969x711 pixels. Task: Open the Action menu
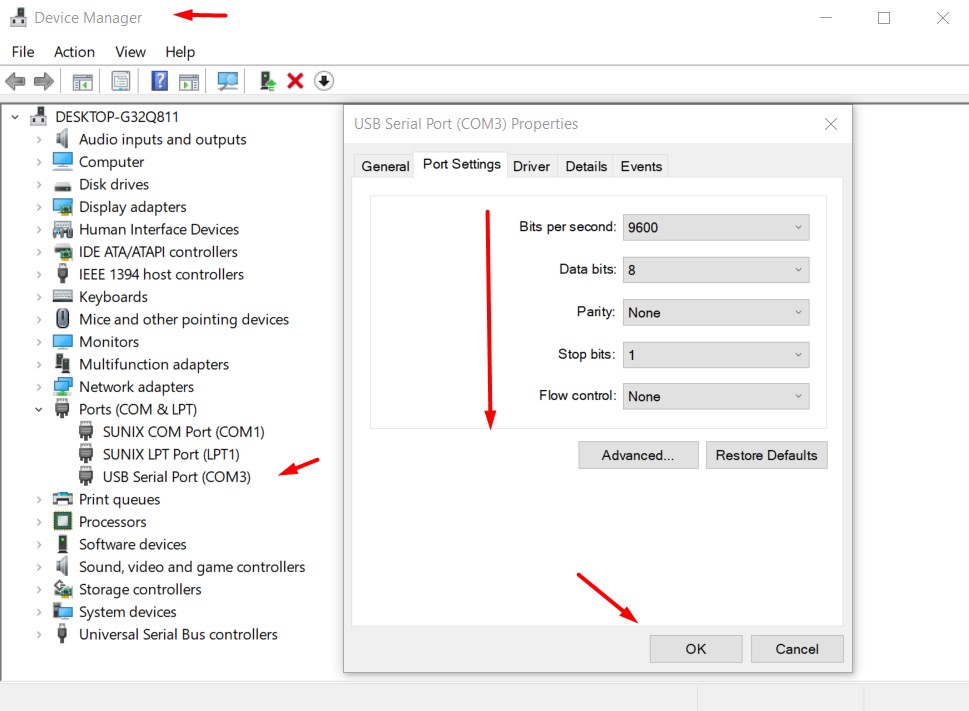coord(74,52)
